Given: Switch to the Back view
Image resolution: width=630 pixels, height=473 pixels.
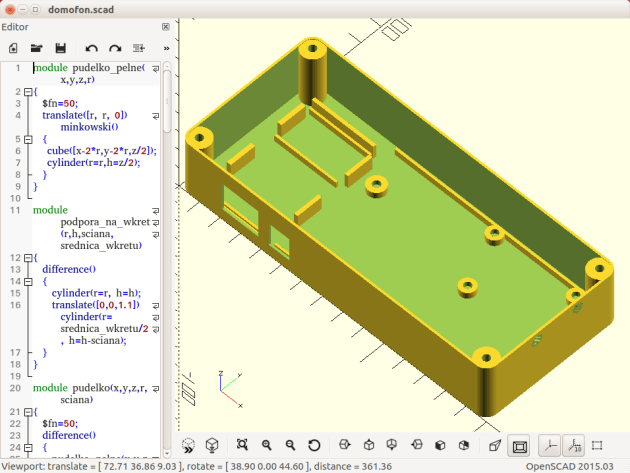Looking at the screenshot, I should pos(464,445).
